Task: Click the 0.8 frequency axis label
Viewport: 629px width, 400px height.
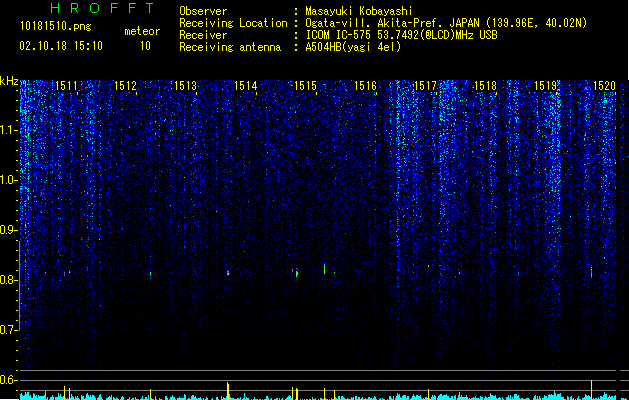Action: click(9, 280)
